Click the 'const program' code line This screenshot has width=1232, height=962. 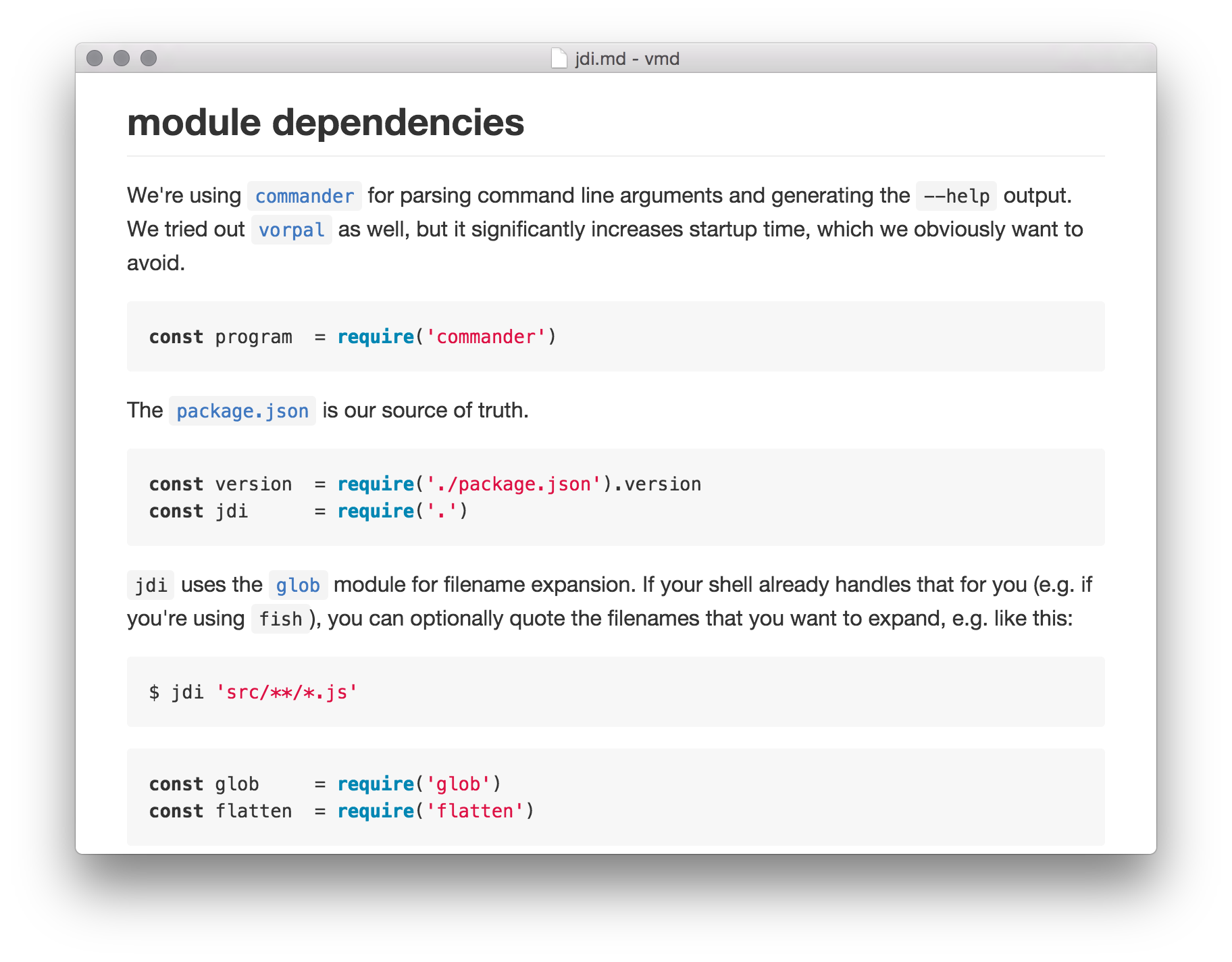point(353,336)
